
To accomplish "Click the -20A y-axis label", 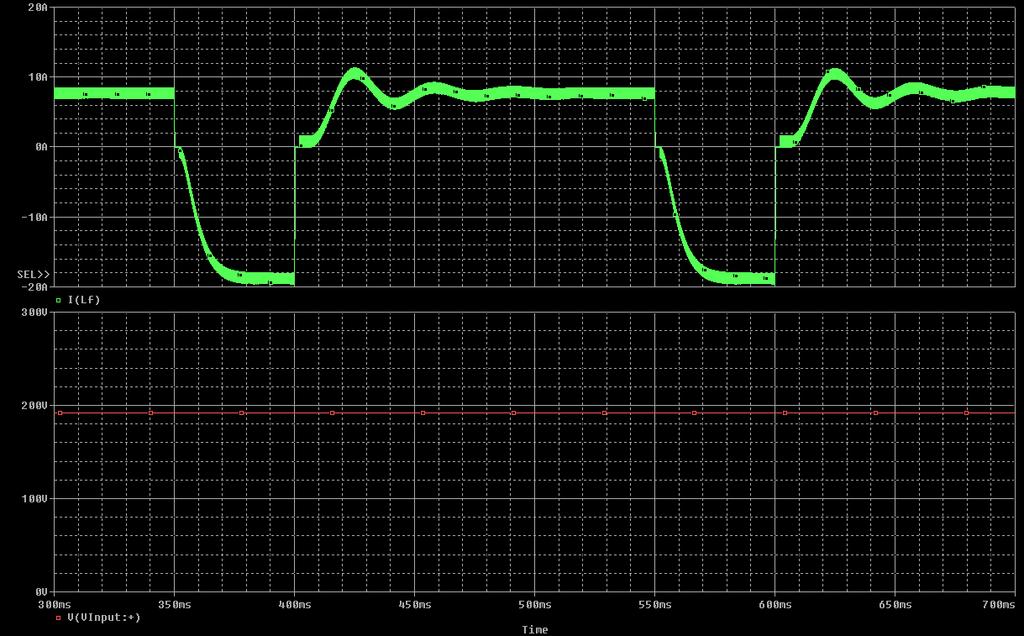I will (x=36, y=287).
